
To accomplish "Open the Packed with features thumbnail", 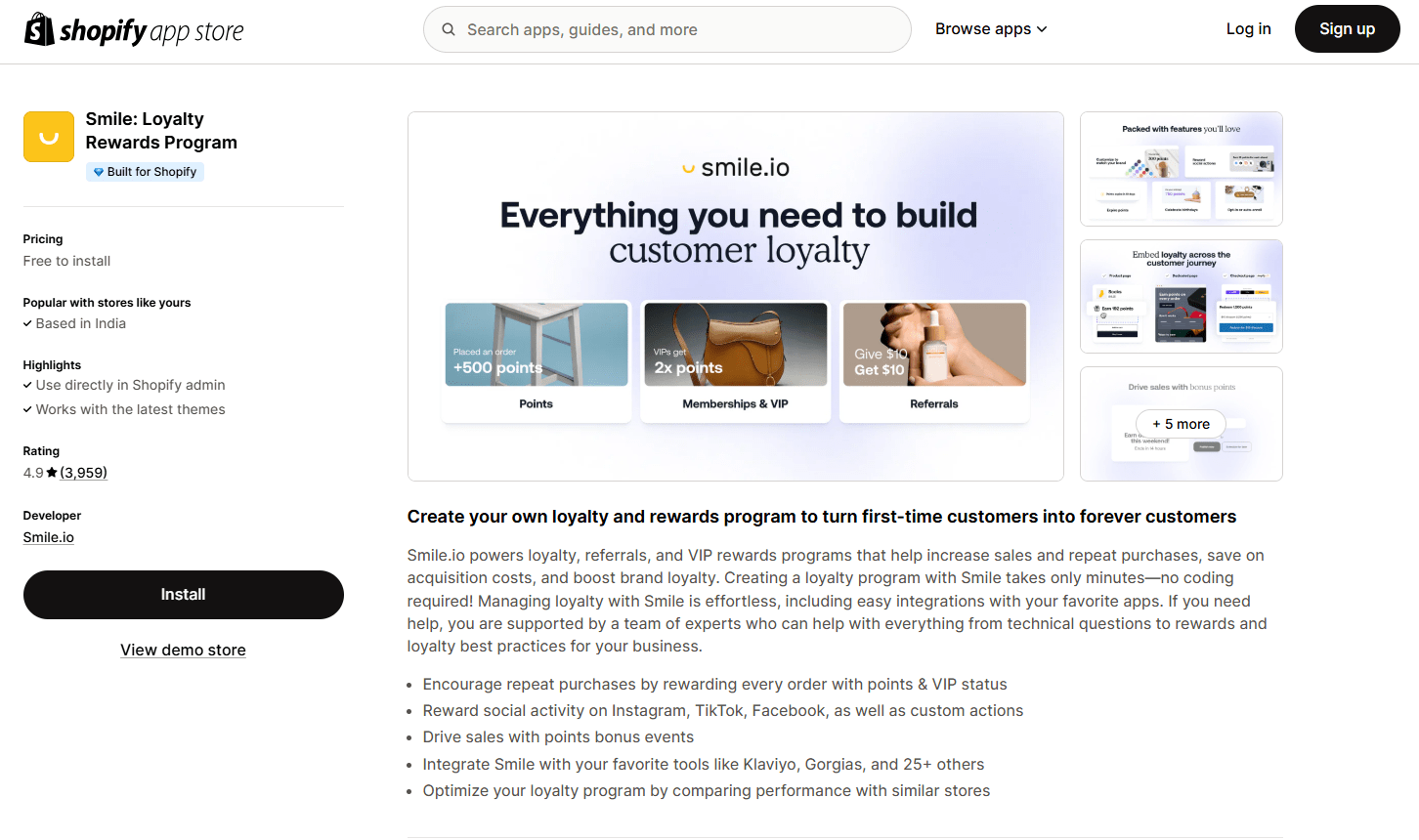I will click(x=1182, y=169).
